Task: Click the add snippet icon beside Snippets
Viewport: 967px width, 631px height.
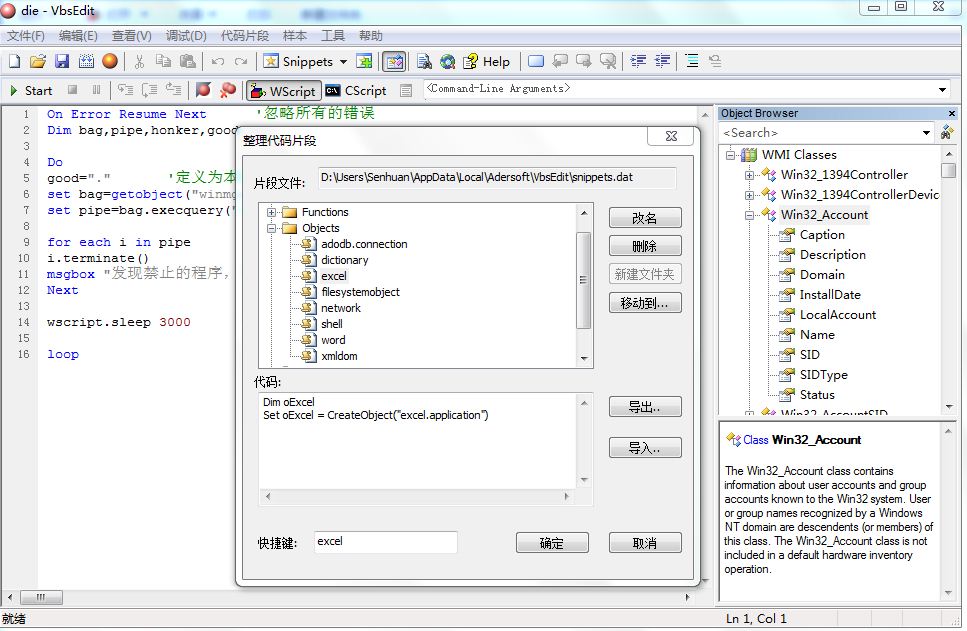Action: 364,61
